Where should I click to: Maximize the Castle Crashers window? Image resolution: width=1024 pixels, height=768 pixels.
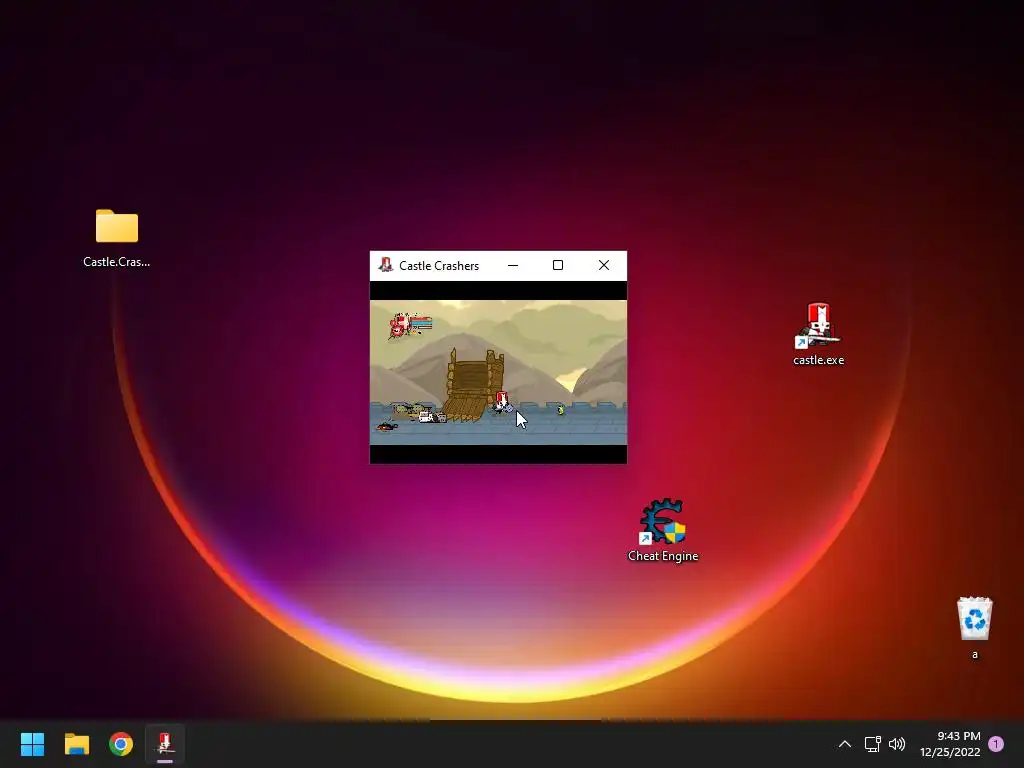click(558, 265)
